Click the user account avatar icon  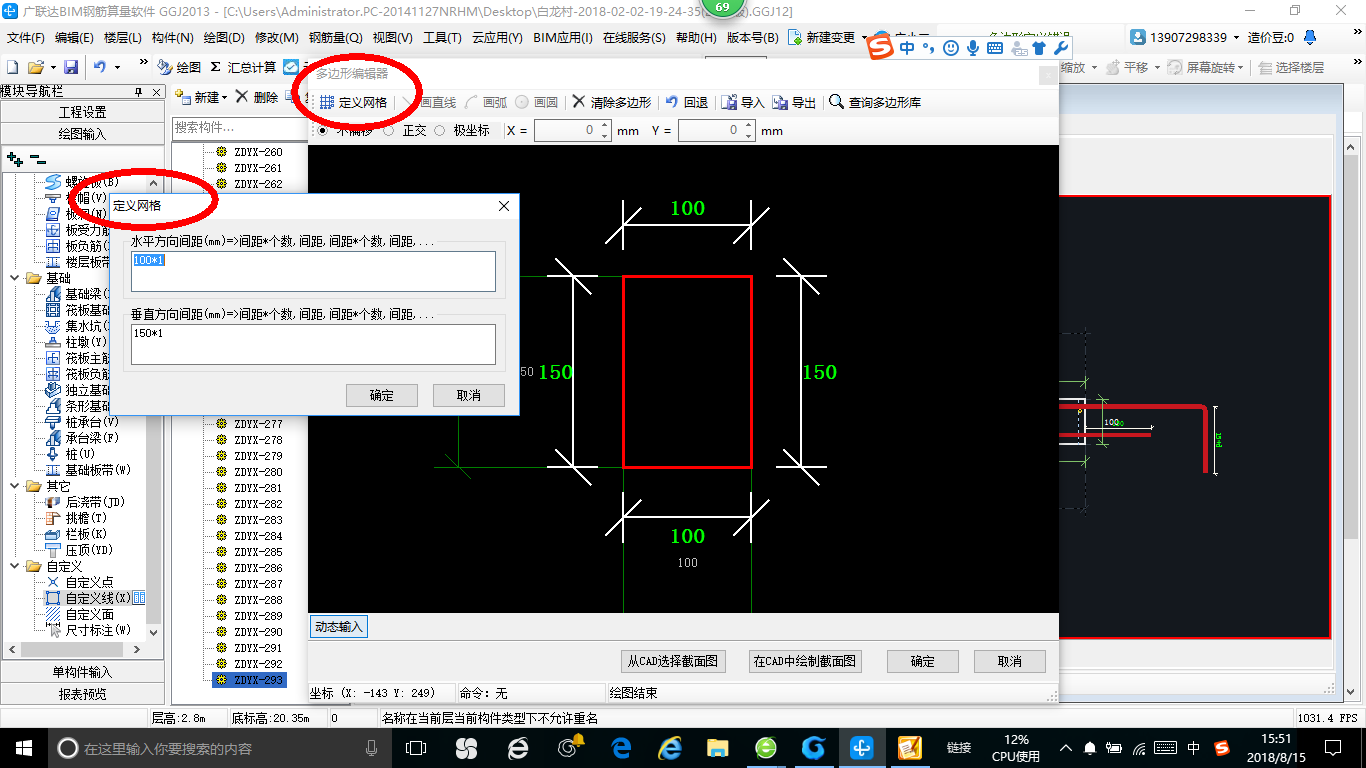1138,37
